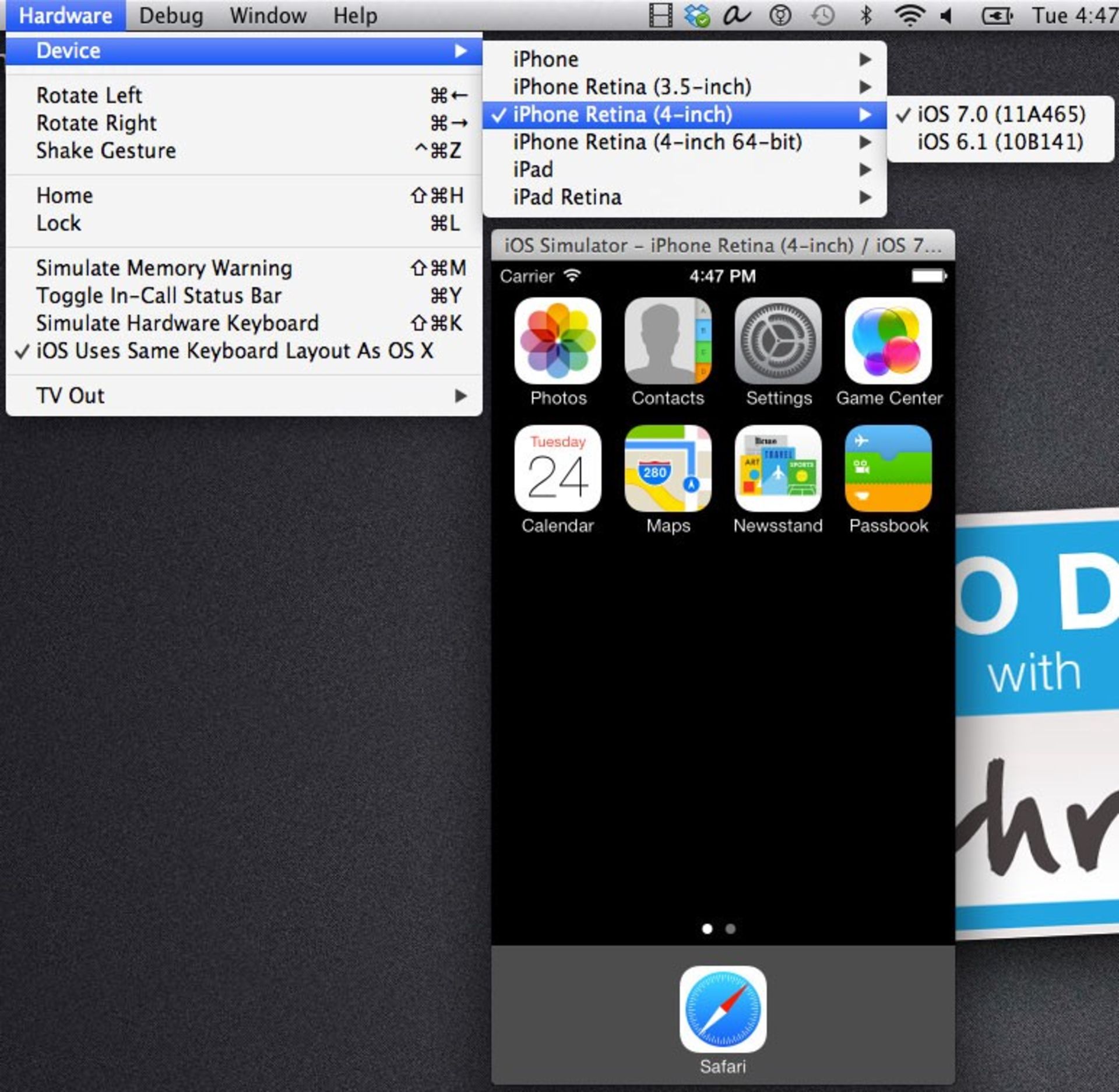Image resolution: width=1119 pixels, height=1092 pixels.
Task: Select the checked iPhone Retina (4-inch) device
Action: pyautogui.click(x=685, y=114)
